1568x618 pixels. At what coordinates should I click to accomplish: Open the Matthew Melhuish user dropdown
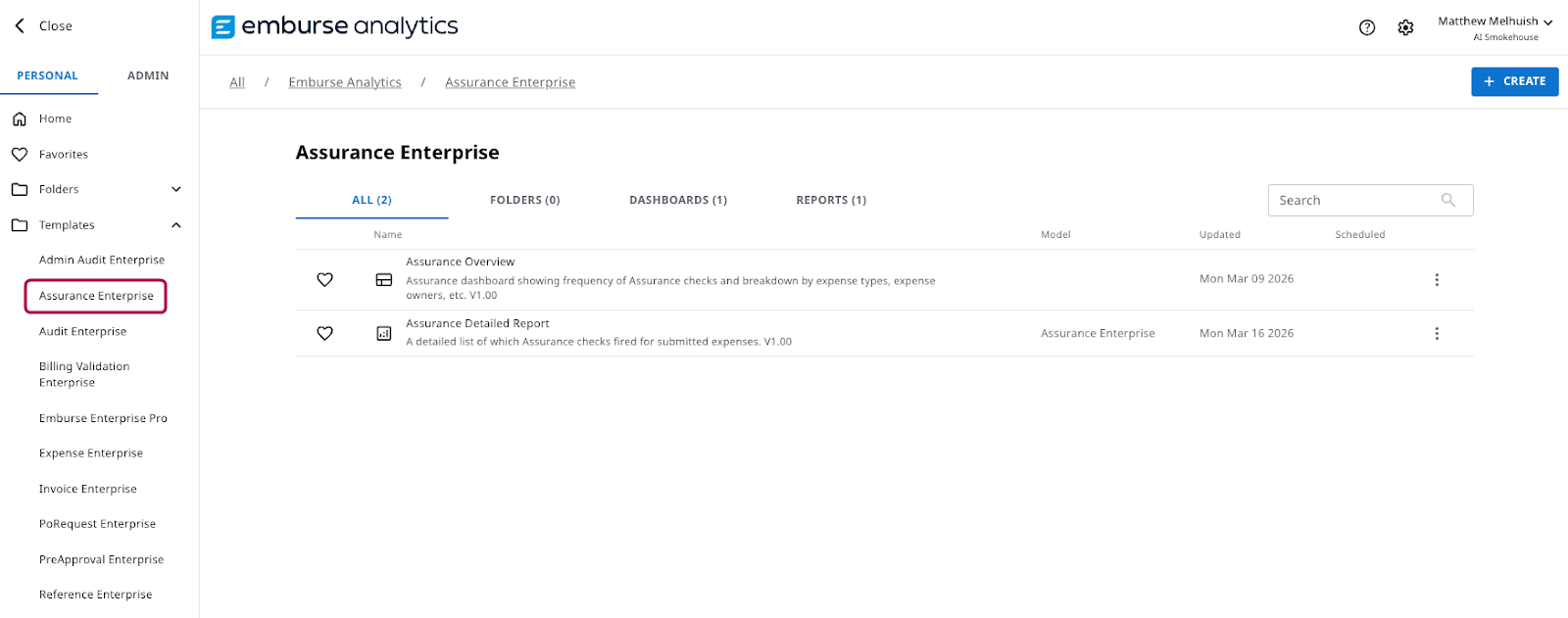1494,22
